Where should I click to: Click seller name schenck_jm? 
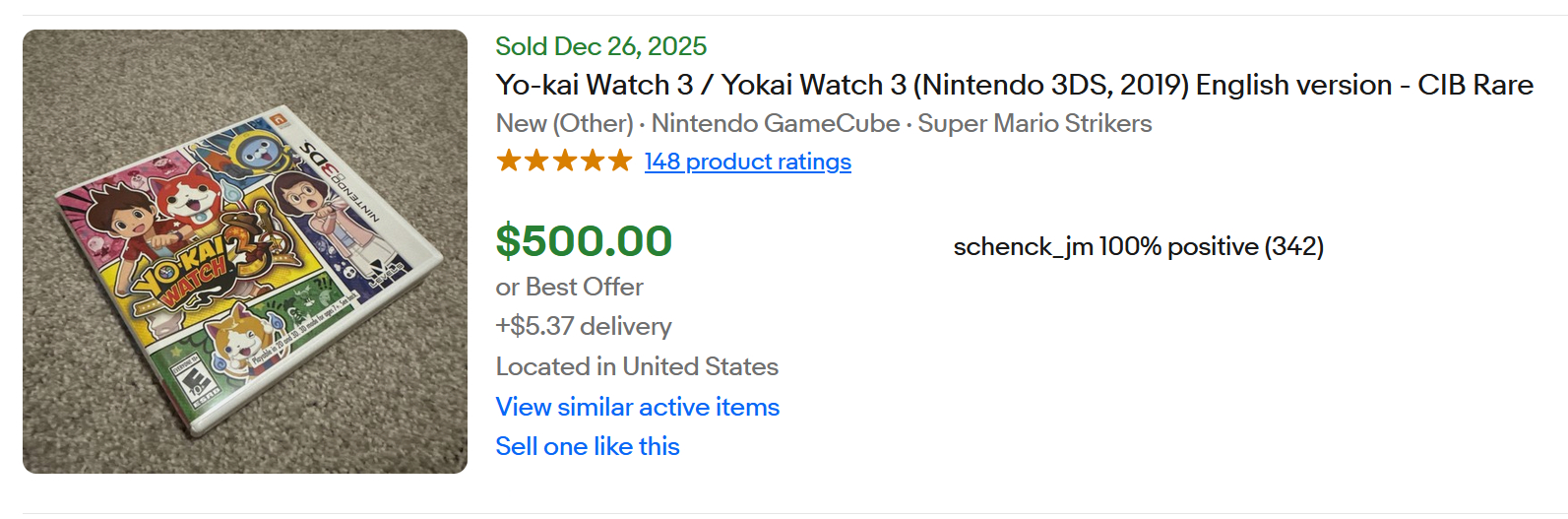point(1023,246)
